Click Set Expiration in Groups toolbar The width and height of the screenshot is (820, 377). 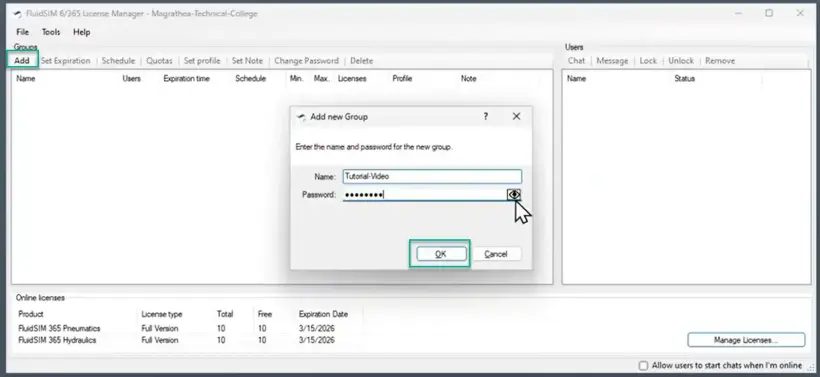(65, 61)
